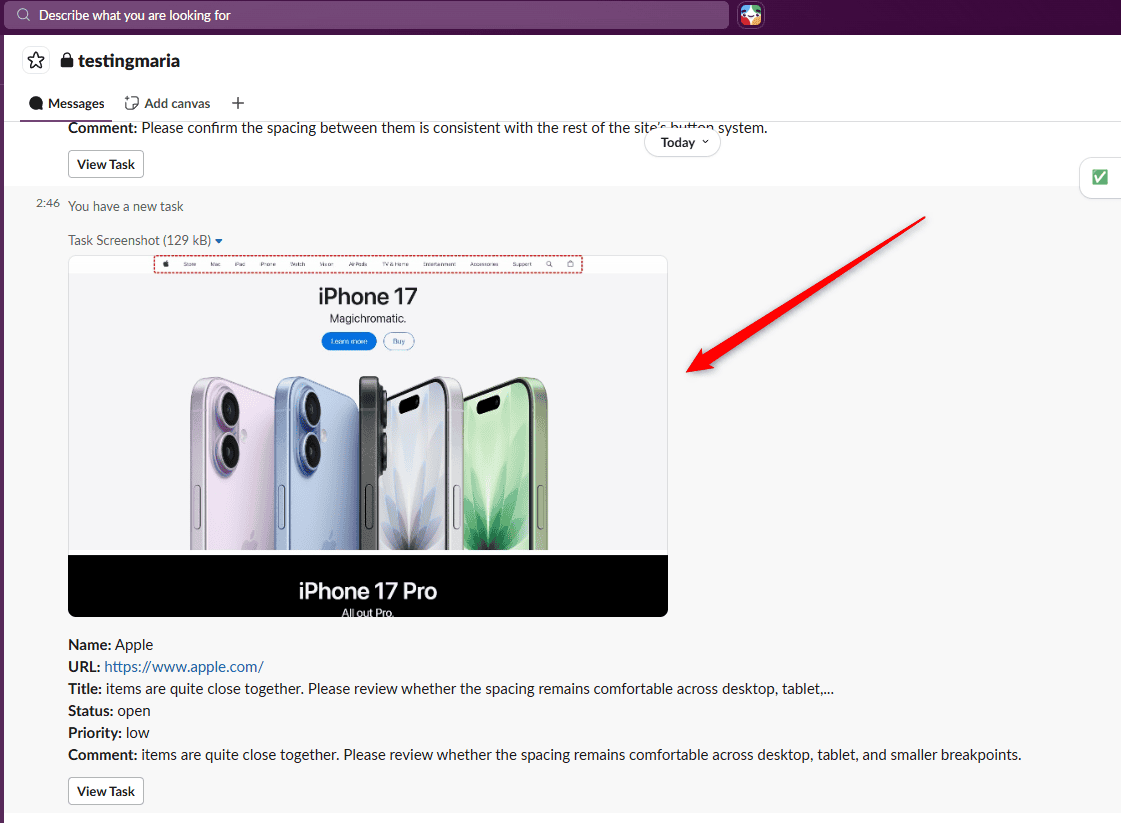The height and width of the screenshot is (823, 1121).
Task: Add a new tab with plus icon
Action: (238, 104)
